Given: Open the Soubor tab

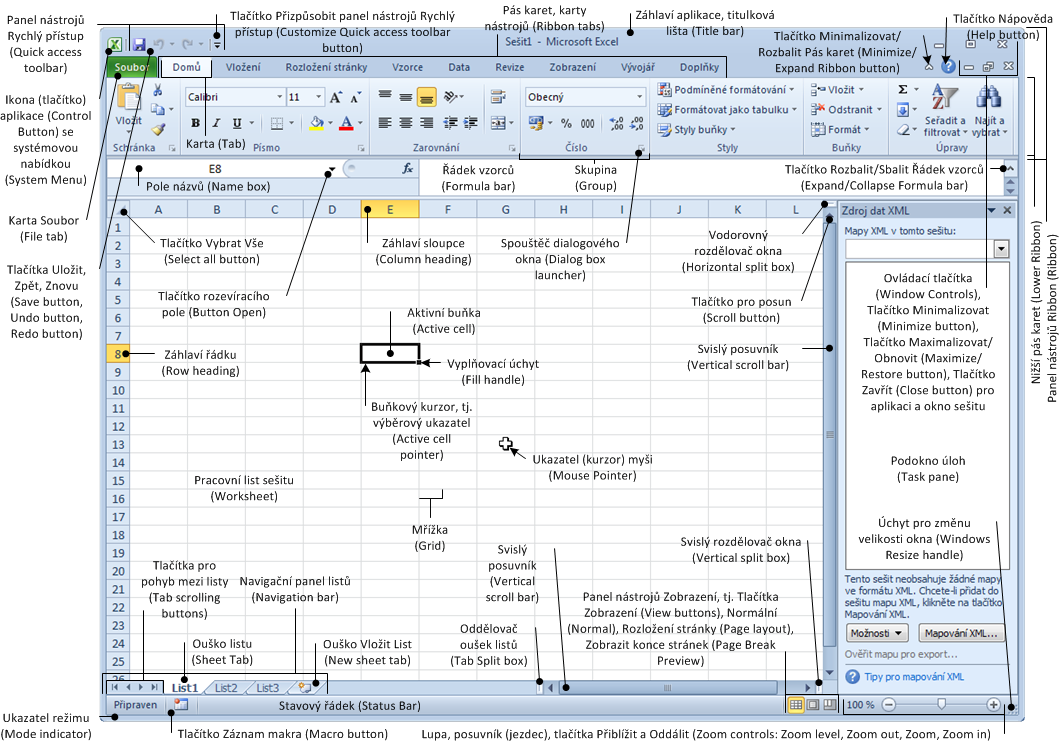Looking at the screenshot, I should coord(132,67).
